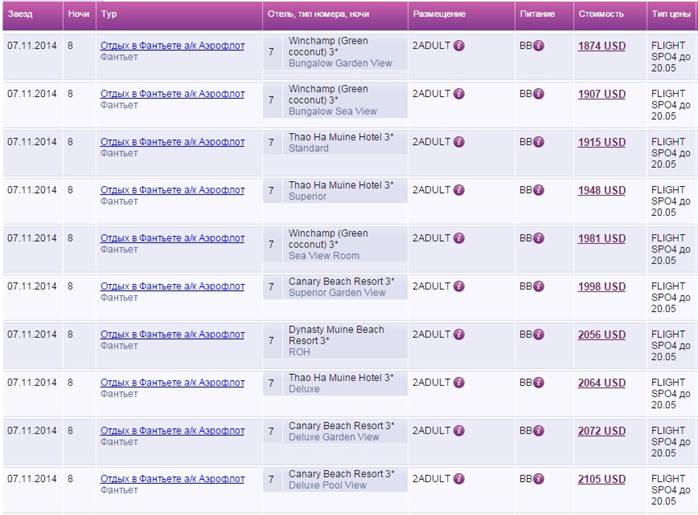Click help icon beside 2ADULT in 1874 USD row
This screenshot has height=515, width=698.
[x=459, y=46]
